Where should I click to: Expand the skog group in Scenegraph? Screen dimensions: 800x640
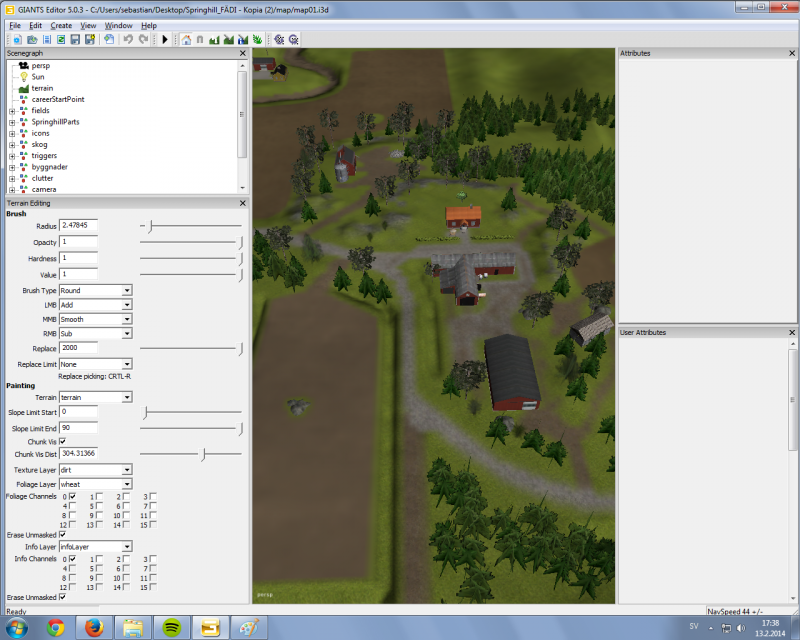point(12,145)
